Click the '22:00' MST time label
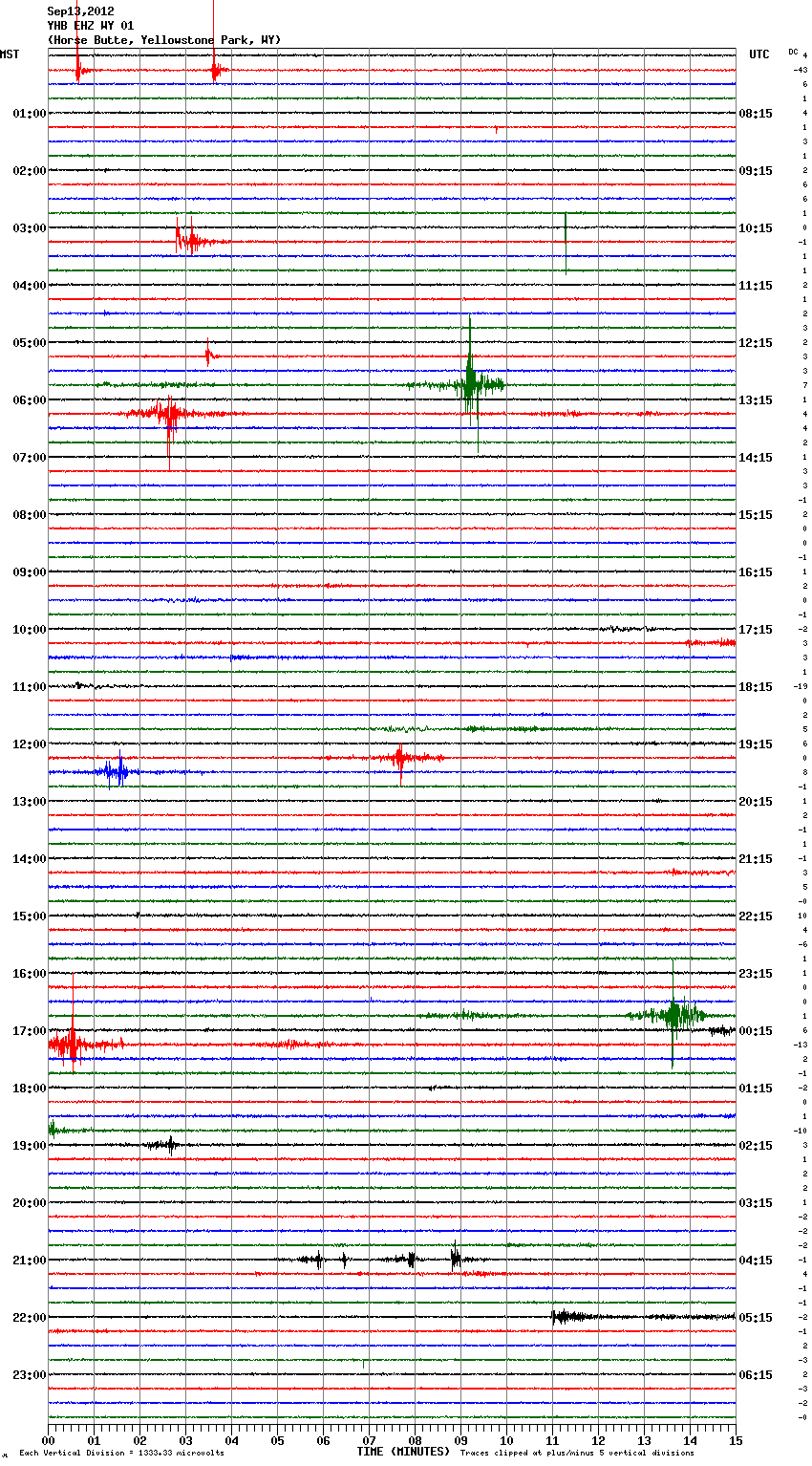Viewport: 812px width, 1466px height. click(29, 1318)
